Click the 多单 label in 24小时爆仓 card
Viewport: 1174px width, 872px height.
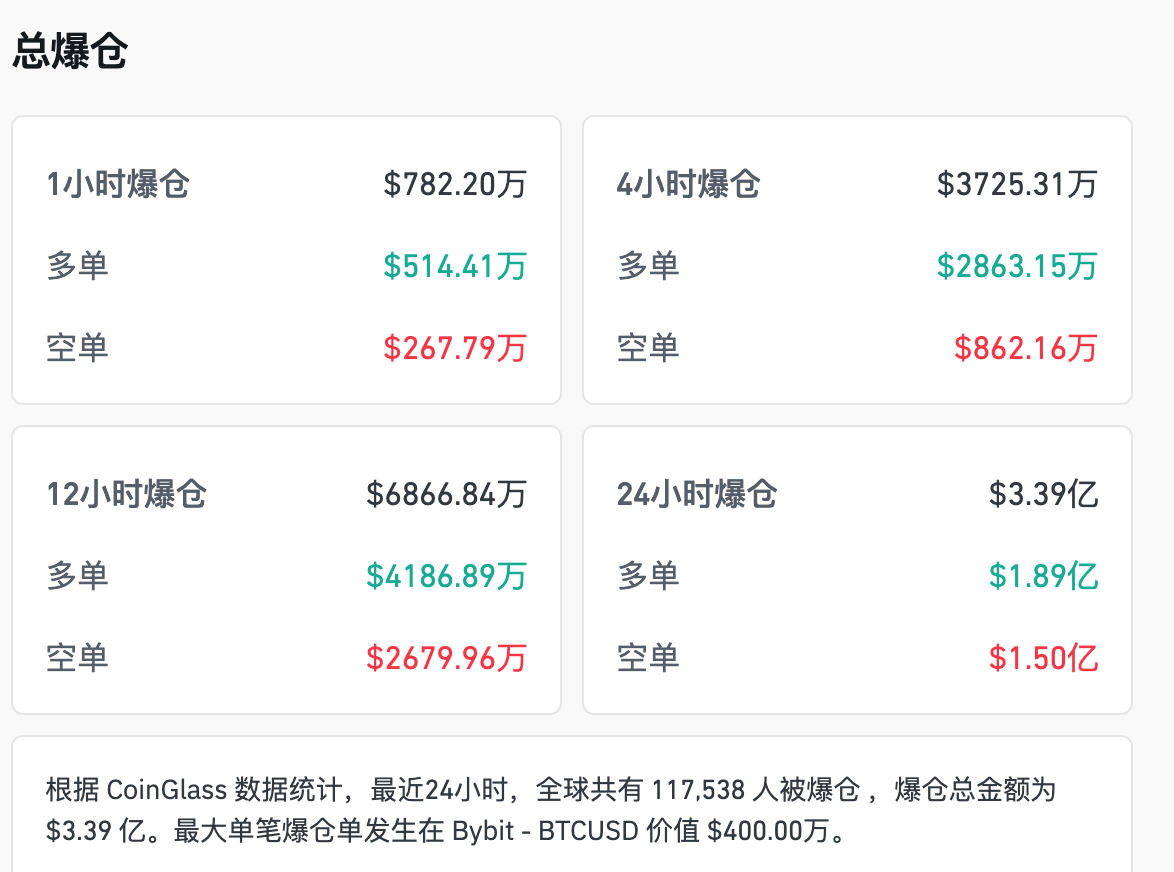point(648,576)
